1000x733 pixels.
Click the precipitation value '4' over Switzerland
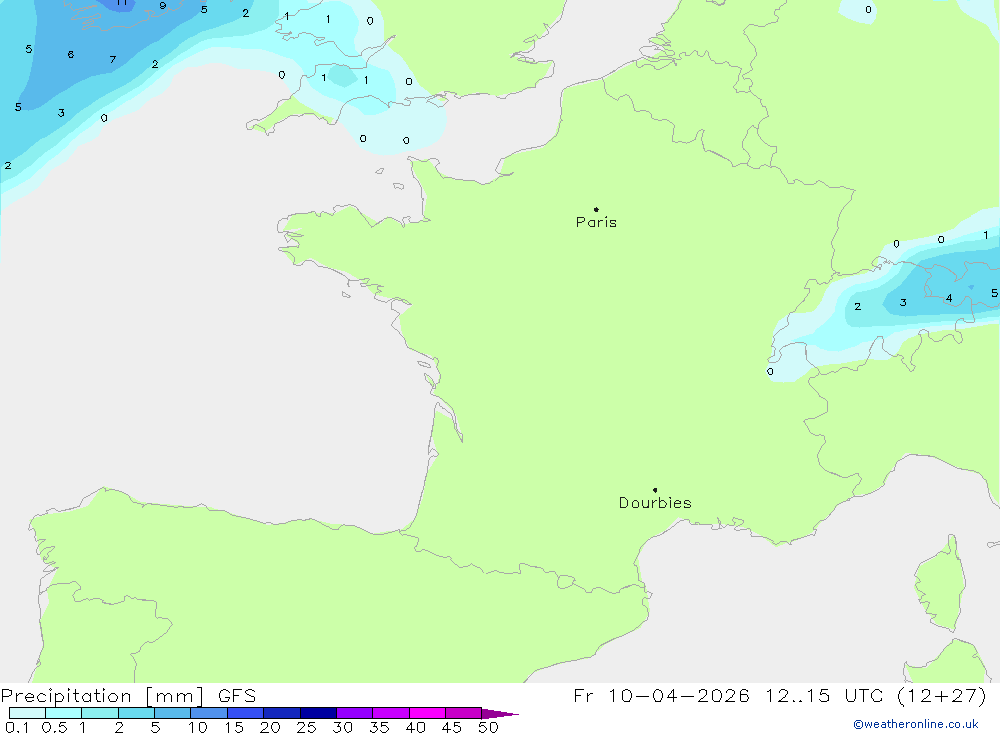click(x=949, y=298)
